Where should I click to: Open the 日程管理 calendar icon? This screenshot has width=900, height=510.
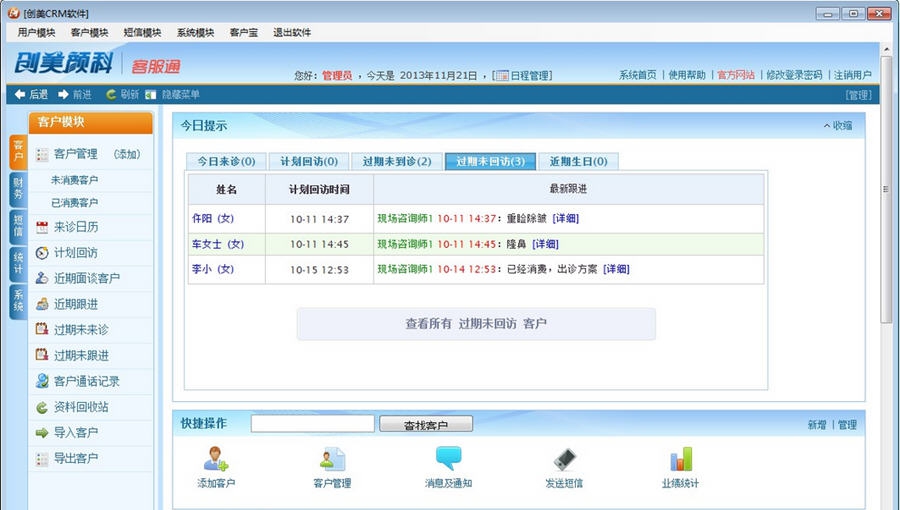(502, 76)
